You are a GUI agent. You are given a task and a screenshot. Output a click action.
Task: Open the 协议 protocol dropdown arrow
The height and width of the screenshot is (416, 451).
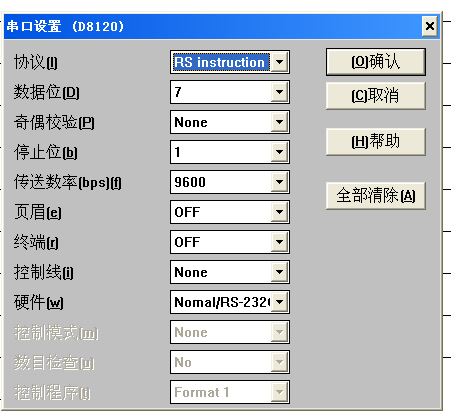(279, 62)
